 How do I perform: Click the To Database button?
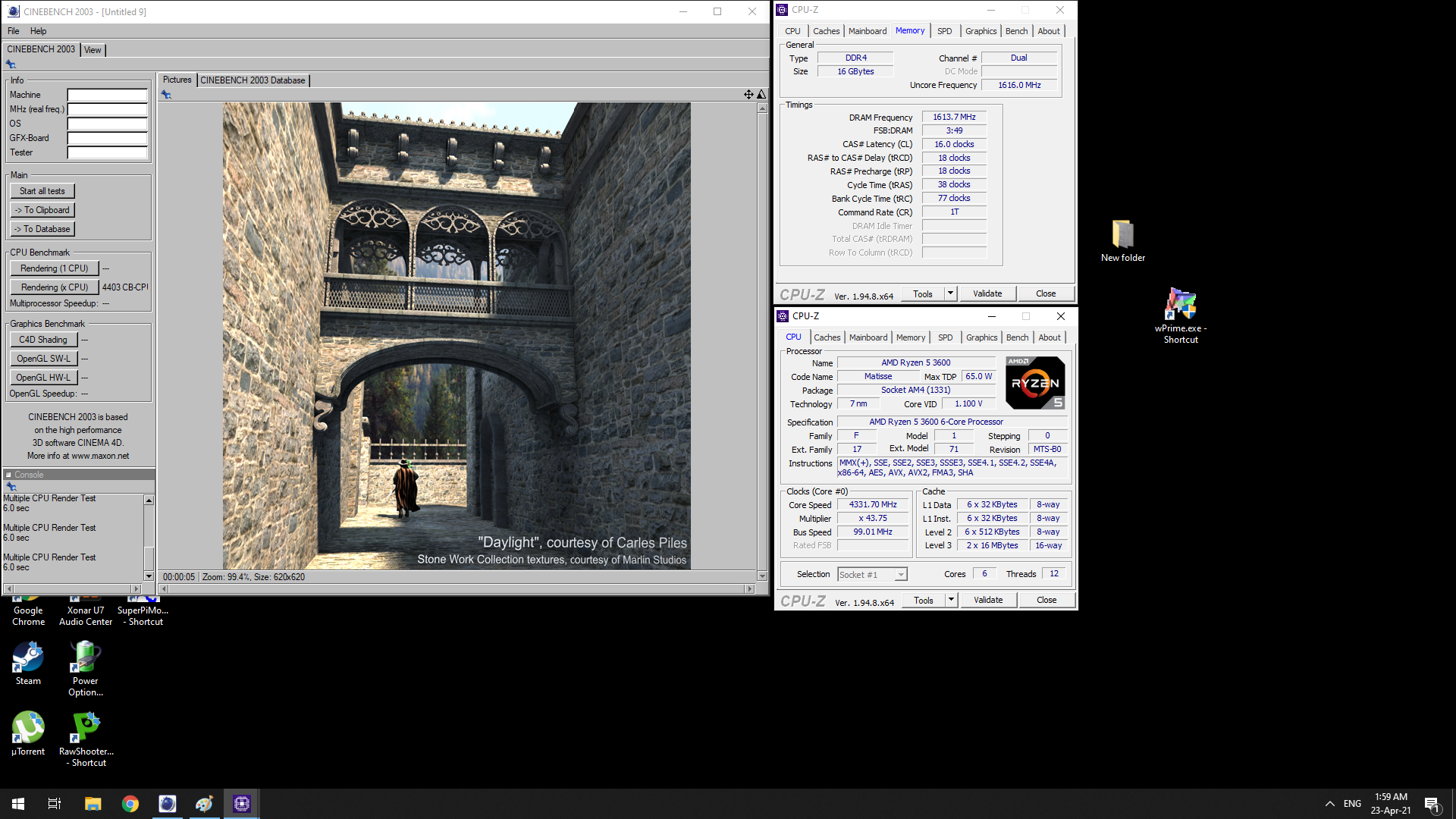click(42, 229)
